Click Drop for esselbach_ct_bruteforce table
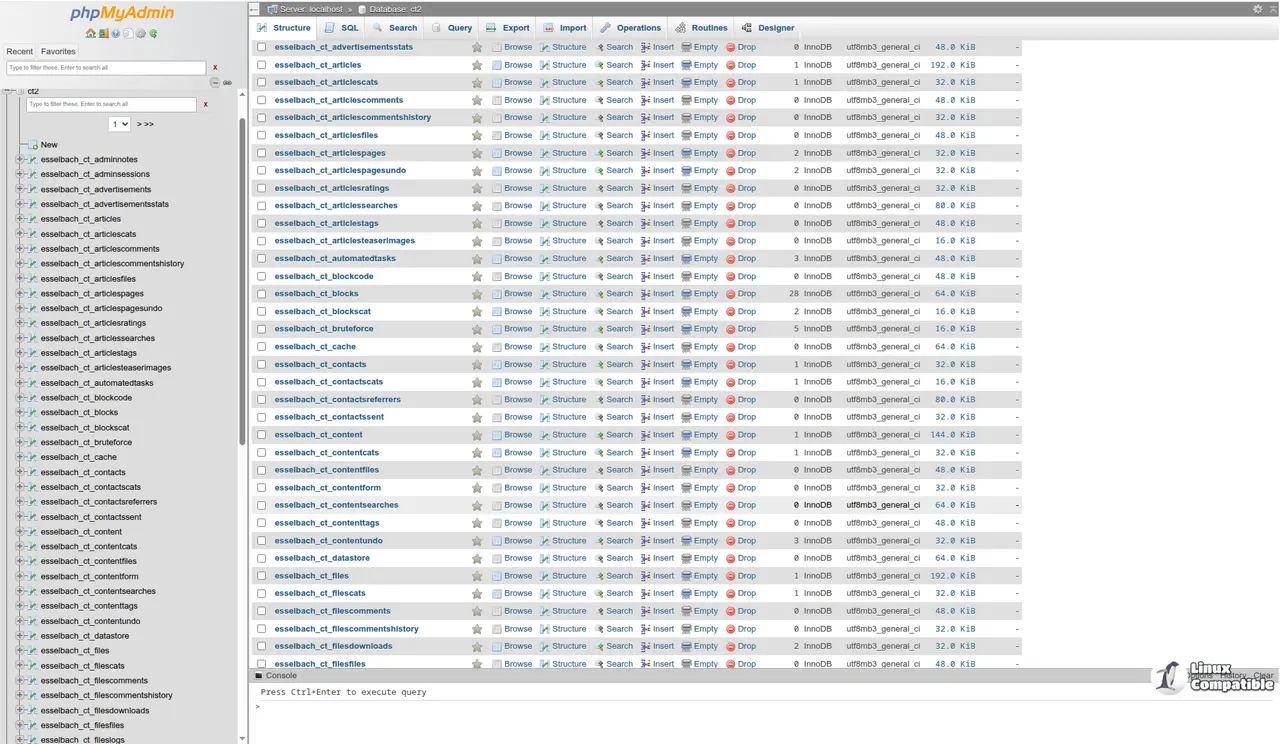 pos(741,329)
